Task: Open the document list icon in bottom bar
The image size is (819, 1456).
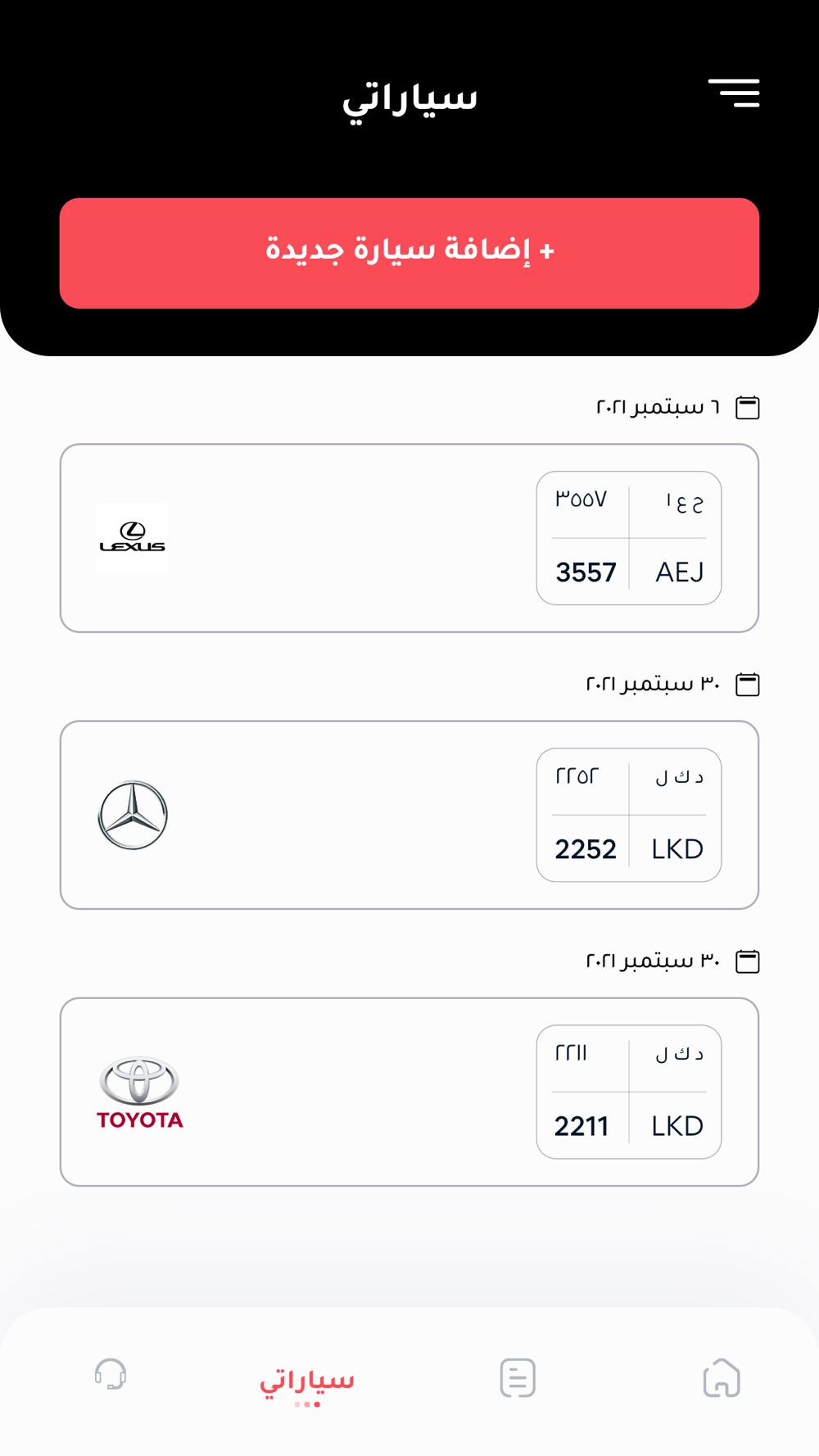Action: pos(518,1377)
